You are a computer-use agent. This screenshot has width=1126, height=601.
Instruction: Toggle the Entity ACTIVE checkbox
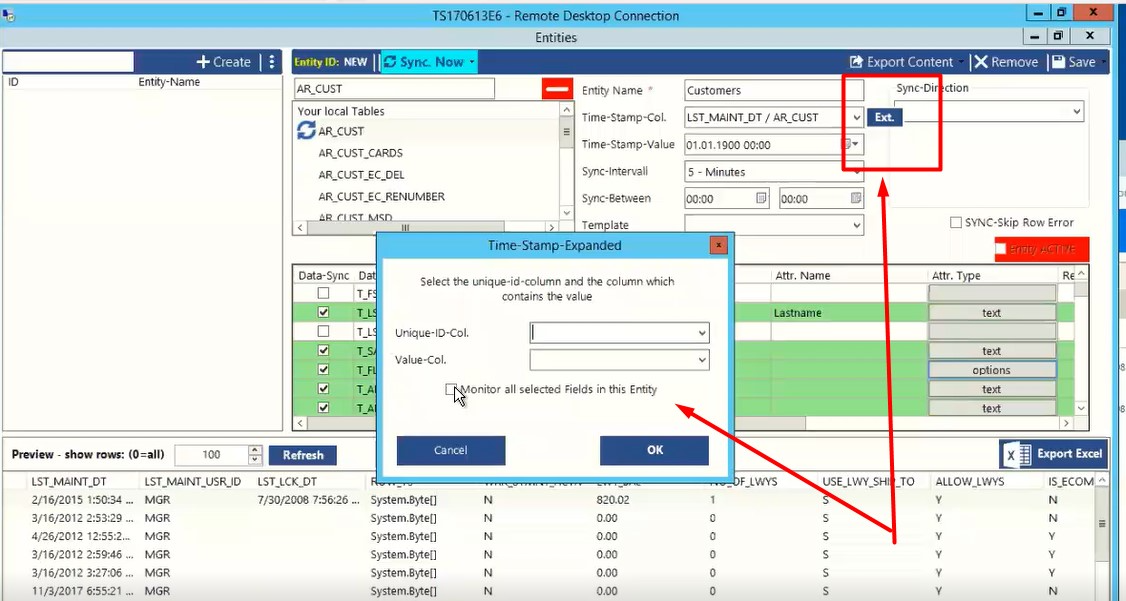pos(1000,249)
